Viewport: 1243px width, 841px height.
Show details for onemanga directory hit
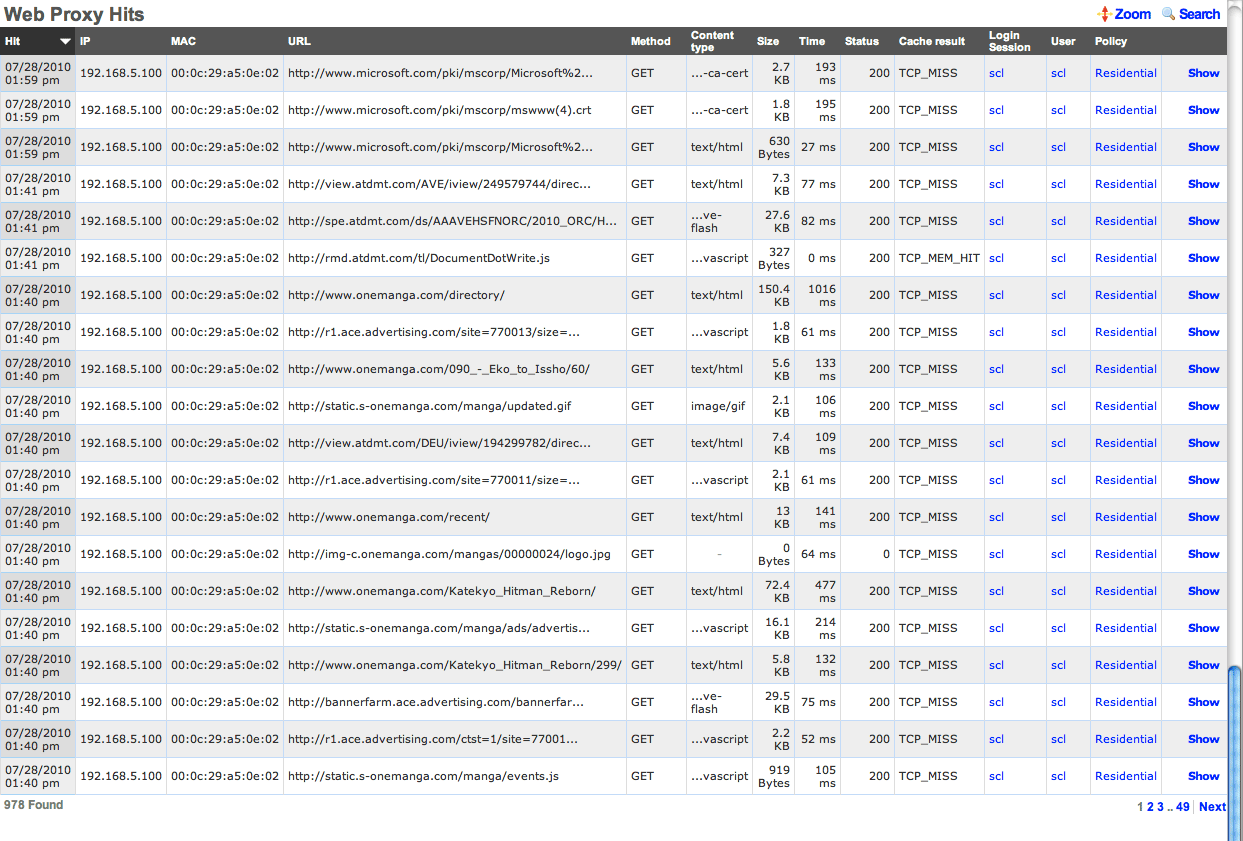click(x=1203, y=295)
